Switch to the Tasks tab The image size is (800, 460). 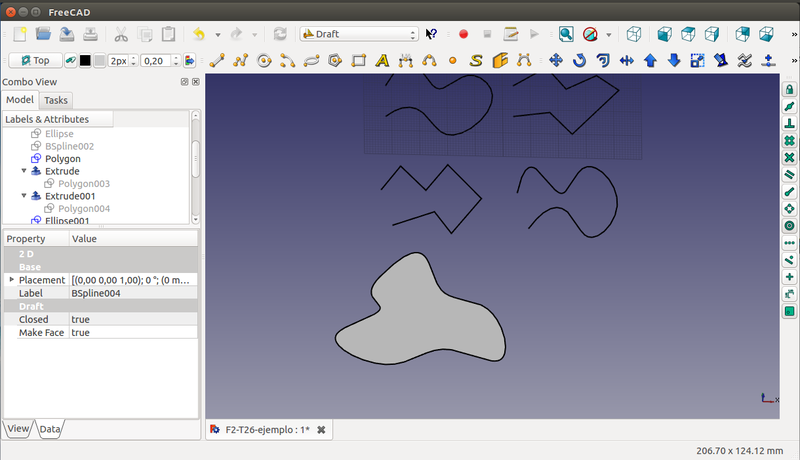56,100
